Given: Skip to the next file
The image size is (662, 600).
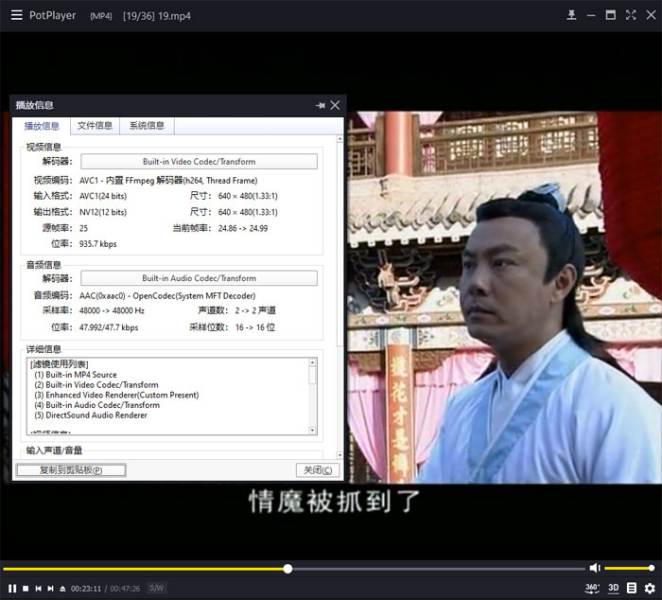Looking at the screenshot, I should pyautogui.click(x=51, y=589).
